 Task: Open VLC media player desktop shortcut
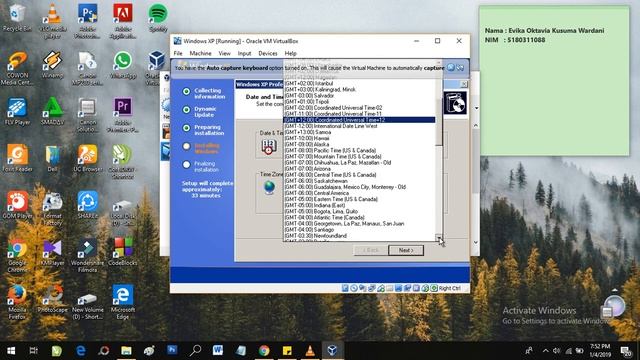[x=53, y=21]
